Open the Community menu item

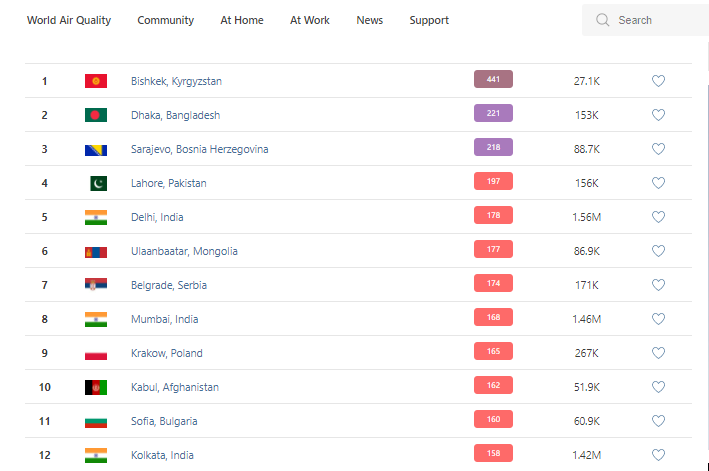point(166,20)
